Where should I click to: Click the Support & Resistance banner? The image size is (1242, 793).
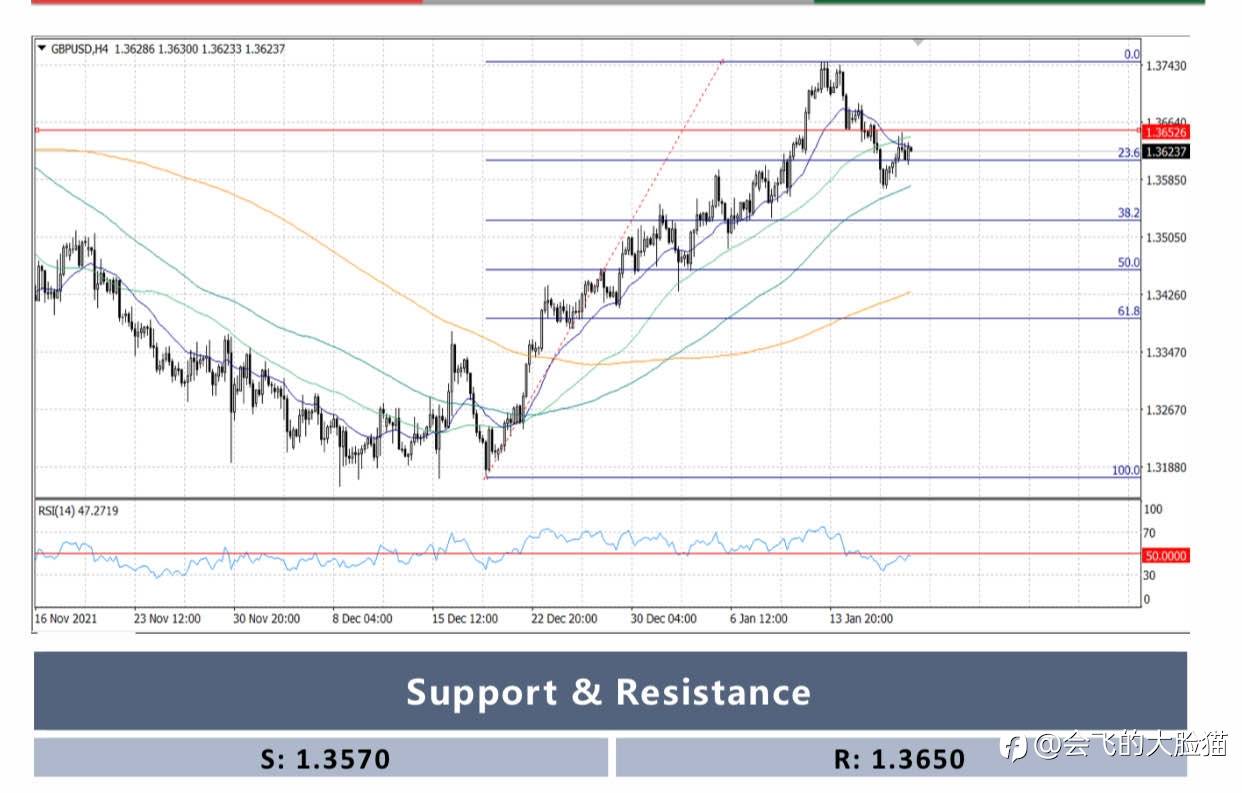(x=610, y=691)
